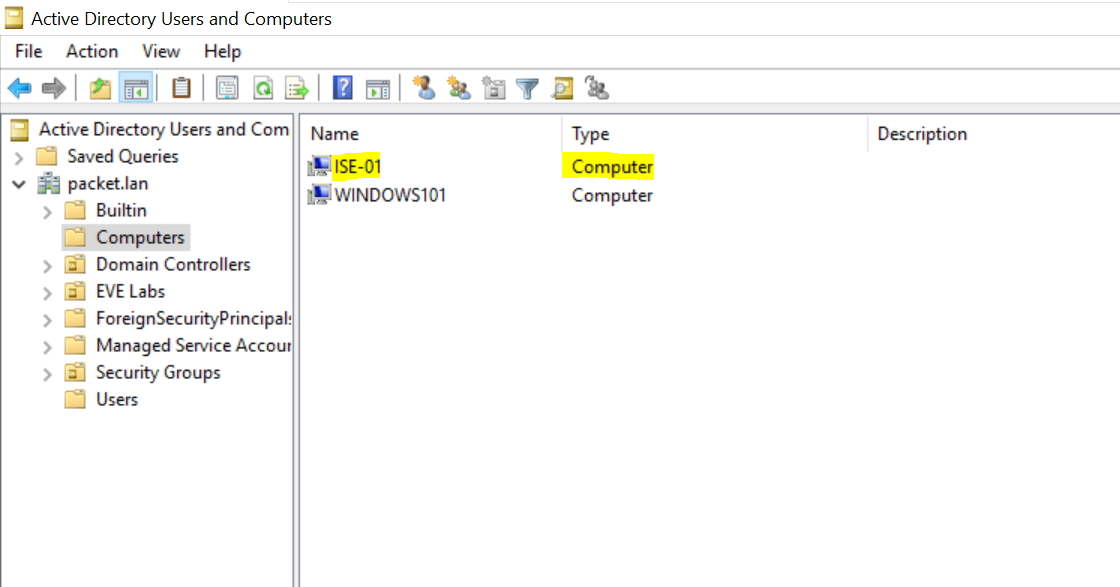Expand the EVE Labs node
1120x587 pixels.
[x=47, y=294]
